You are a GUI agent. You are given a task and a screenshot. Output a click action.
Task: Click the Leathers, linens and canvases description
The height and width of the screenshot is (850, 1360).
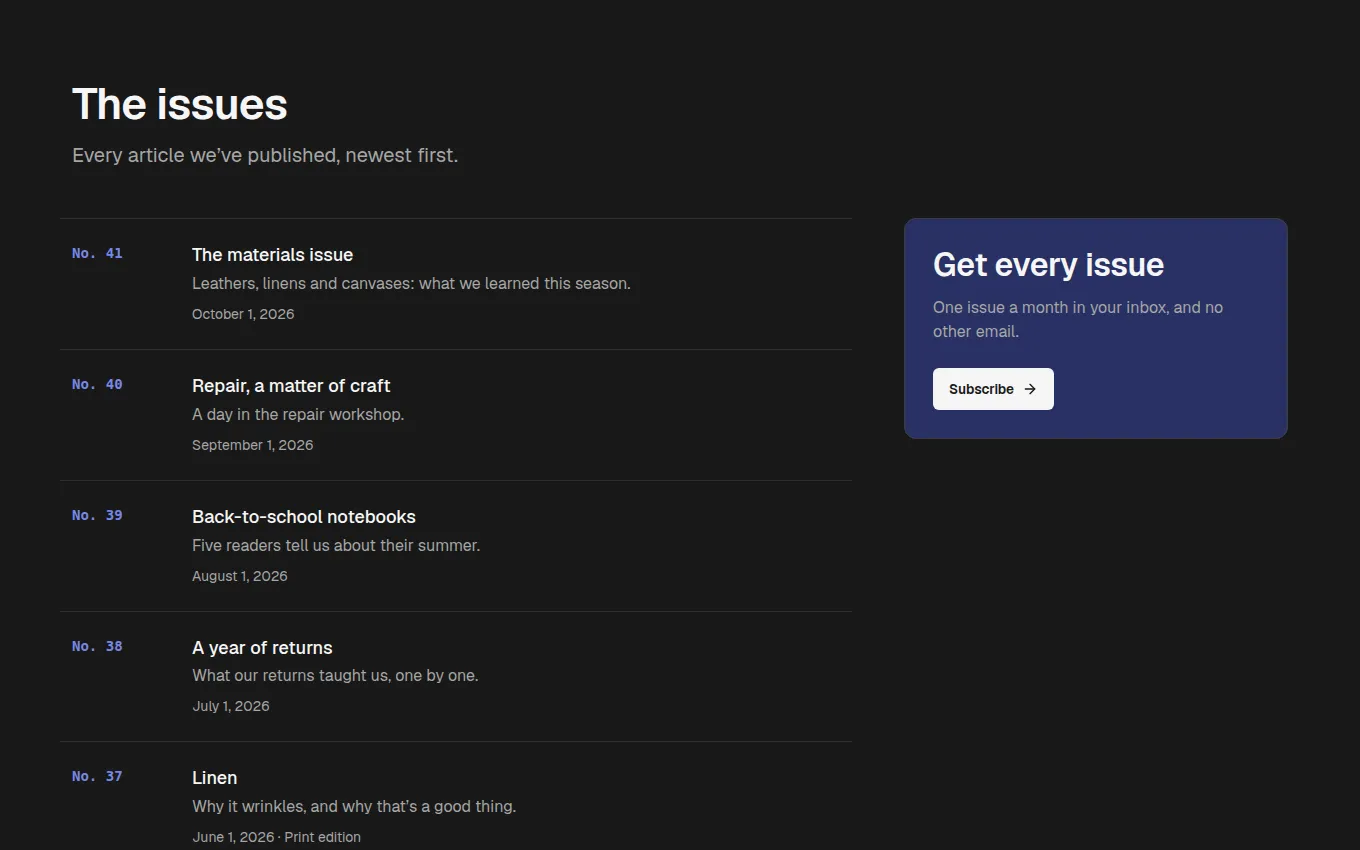pyautogui.click(x=411, y=283)
